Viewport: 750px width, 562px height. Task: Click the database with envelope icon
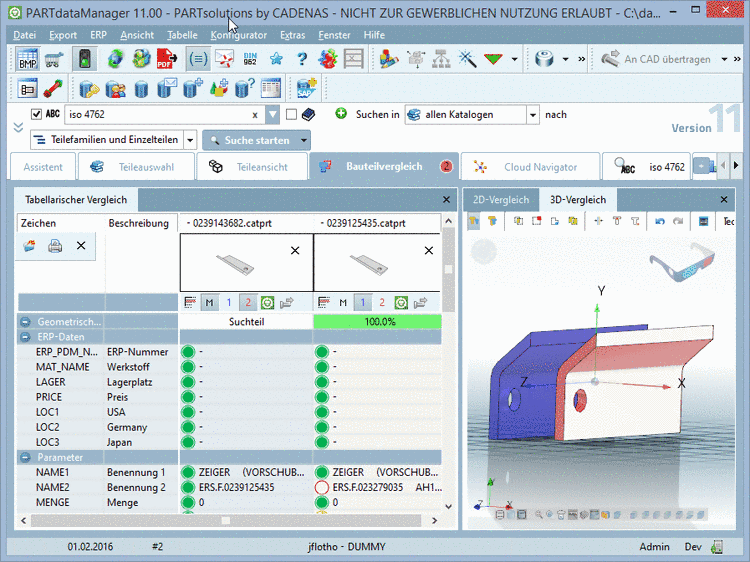point(167,88)
